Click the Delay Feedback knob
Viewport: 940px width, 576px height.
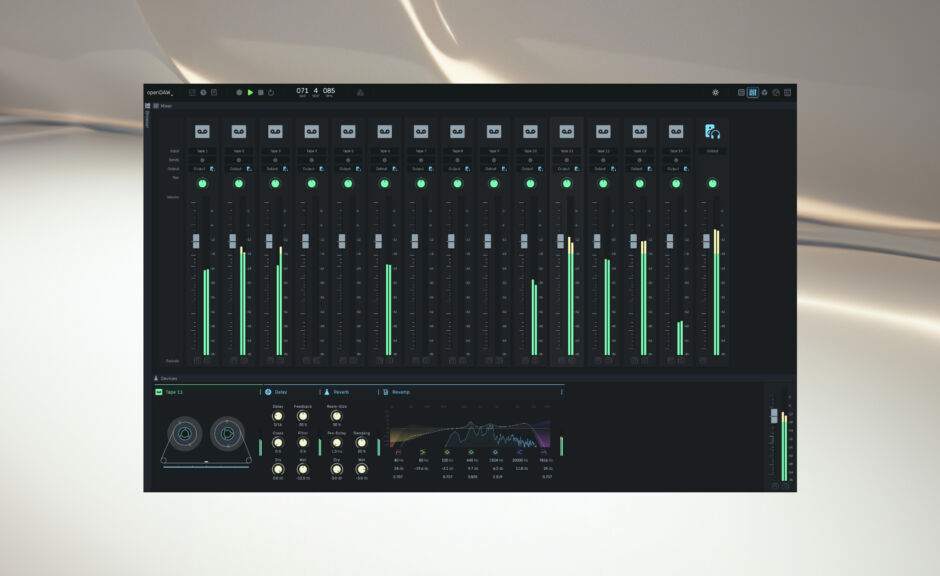(302, 415)
